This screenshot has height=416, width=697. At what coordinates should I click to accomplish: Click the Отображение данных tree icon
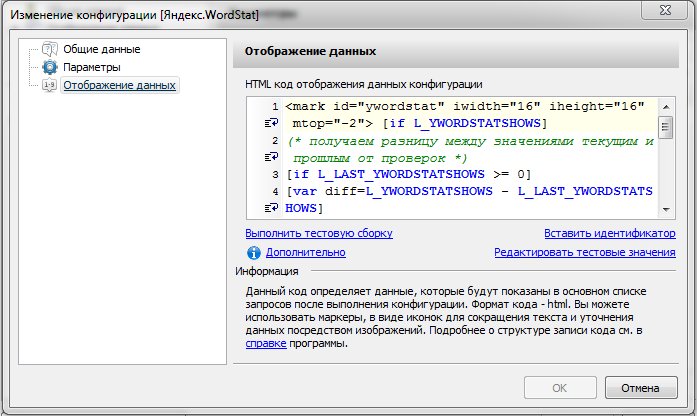click(50, 86)
